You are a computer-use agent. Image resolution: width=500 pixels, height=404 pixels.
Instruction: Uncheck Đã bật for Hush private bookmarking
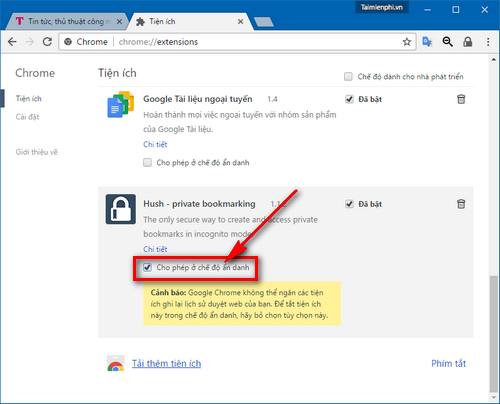pos(349,204)
